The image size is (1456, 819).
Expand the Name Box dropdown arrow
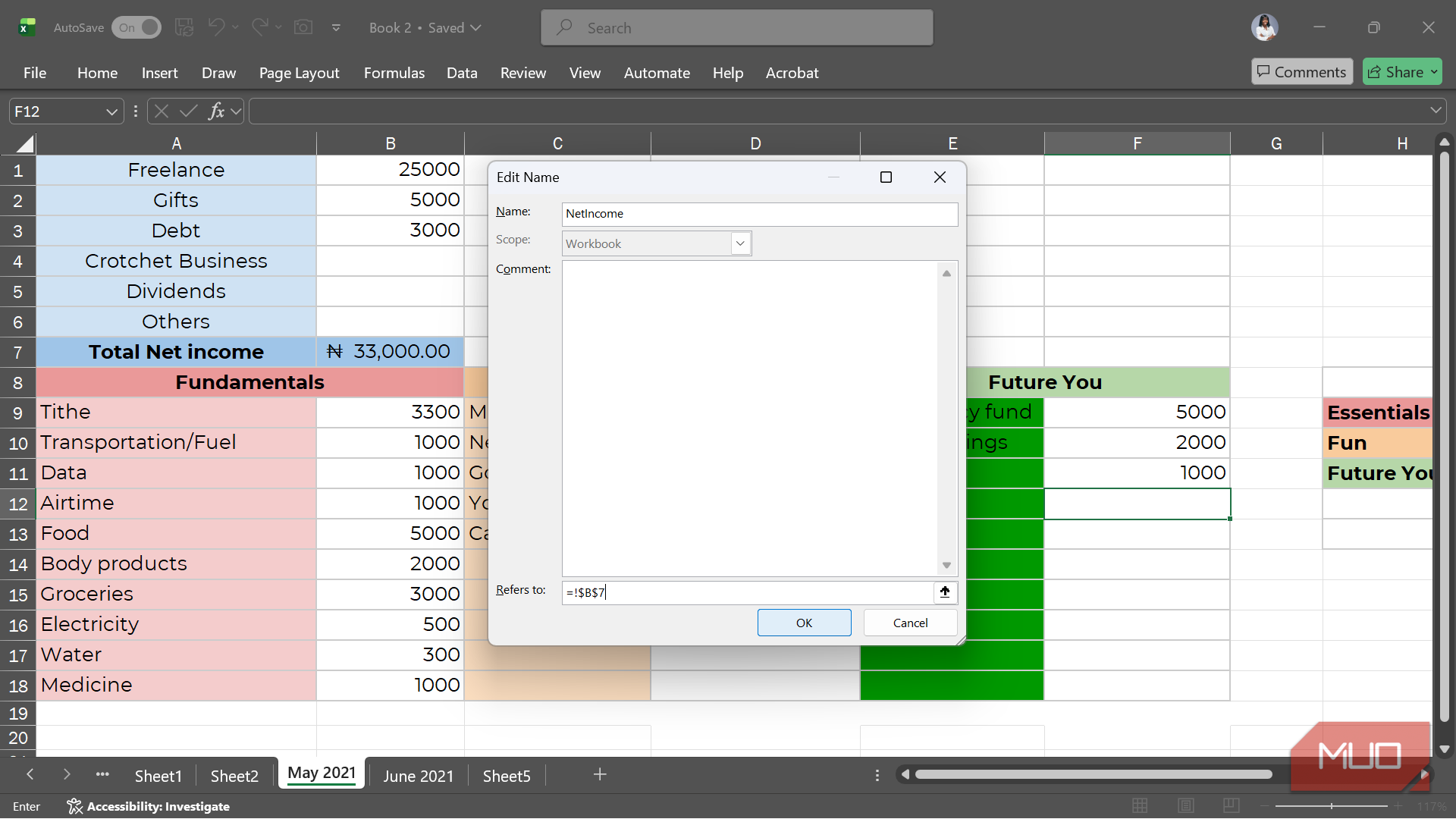[111, 111]
